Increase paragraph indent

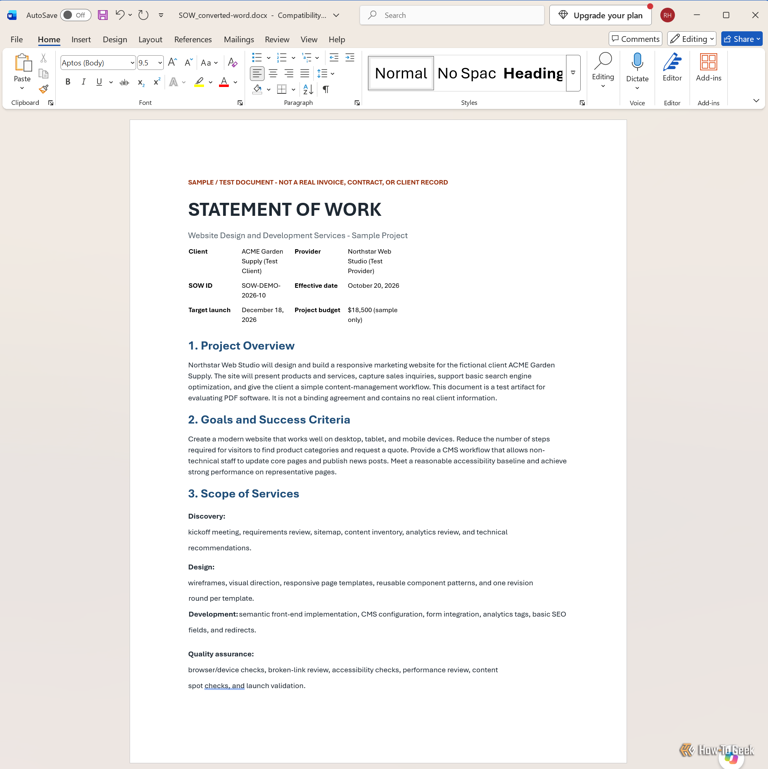pyautogui.click(x=350, y=57)
